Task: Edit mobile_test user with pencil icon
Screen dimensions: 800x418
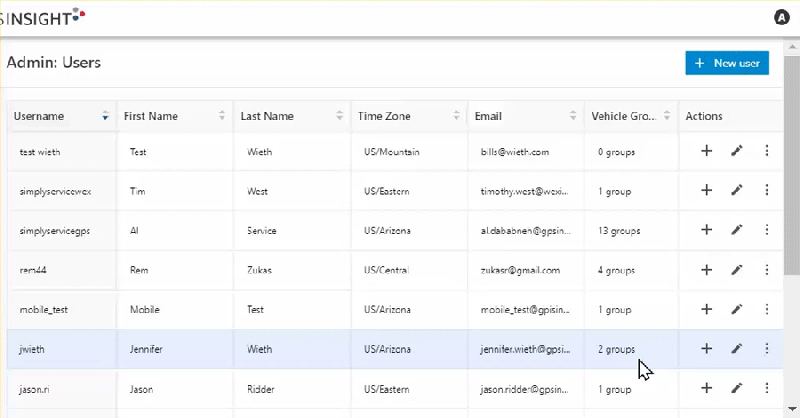Action: 737,309
